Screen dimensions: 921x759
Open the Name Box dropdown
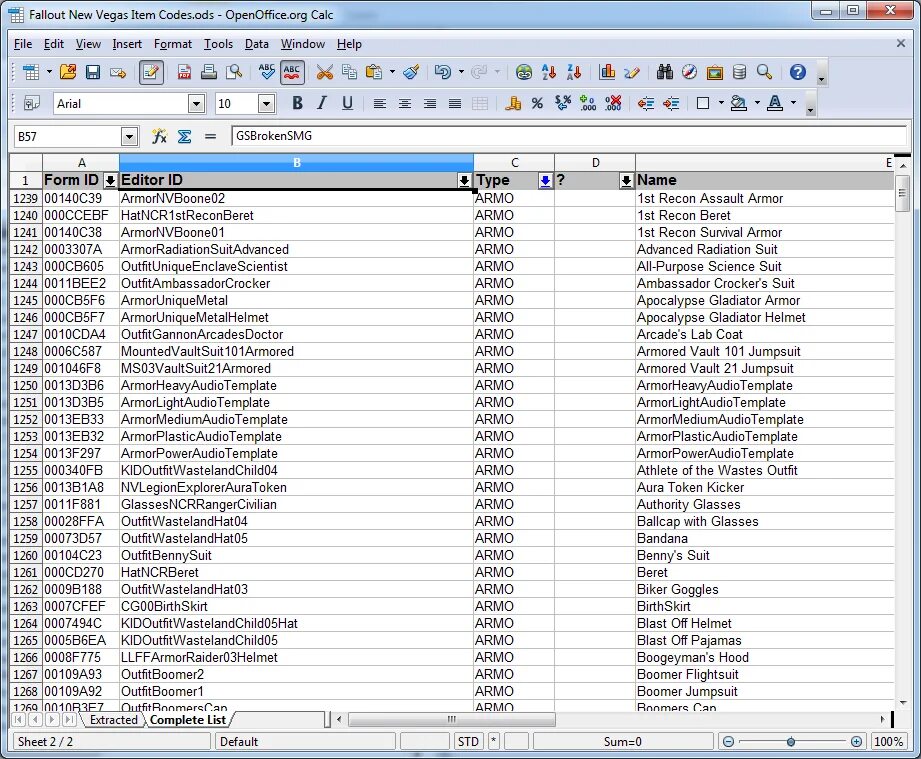point(129,137)
